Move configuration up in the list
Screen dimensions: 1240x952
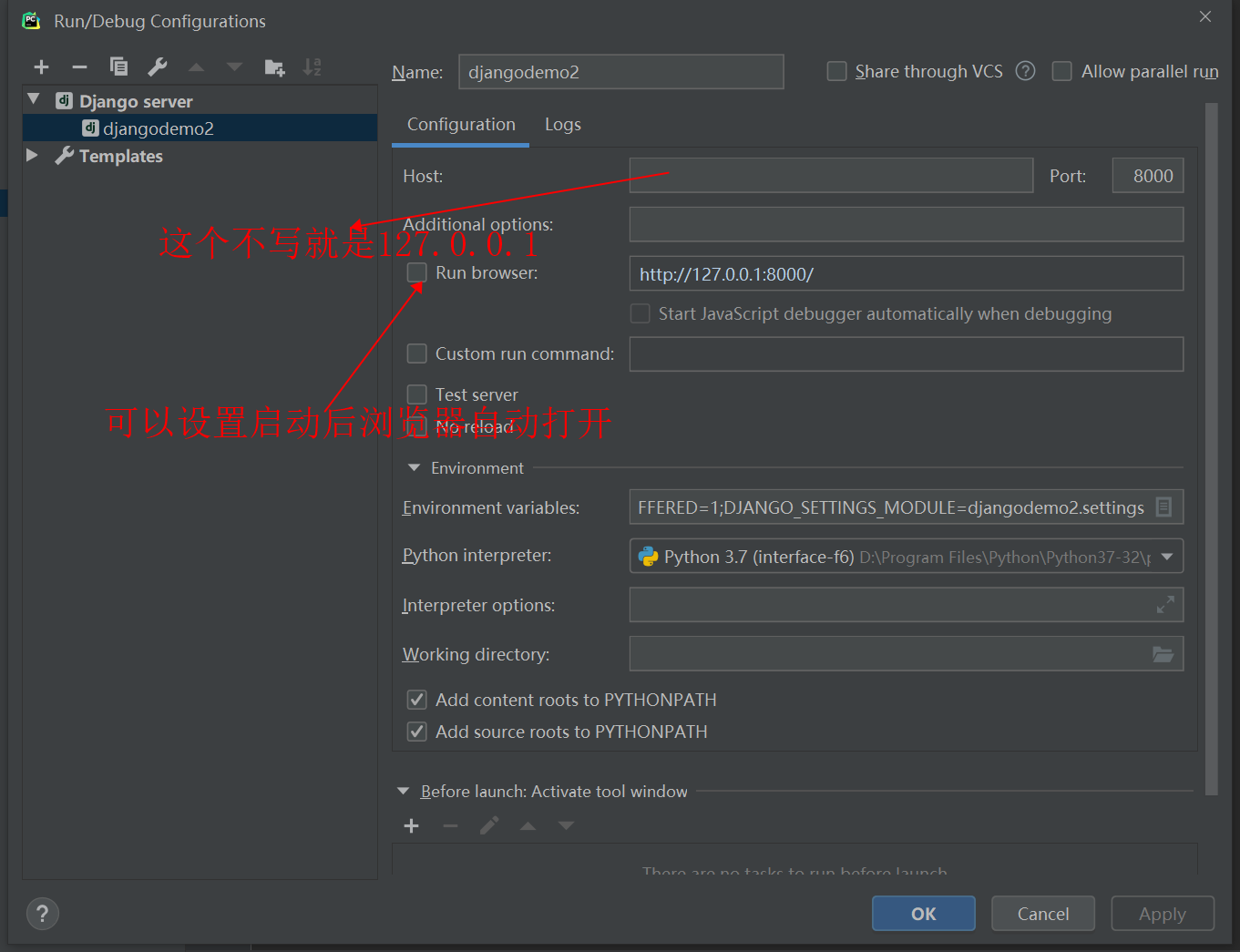pos(196,67)
